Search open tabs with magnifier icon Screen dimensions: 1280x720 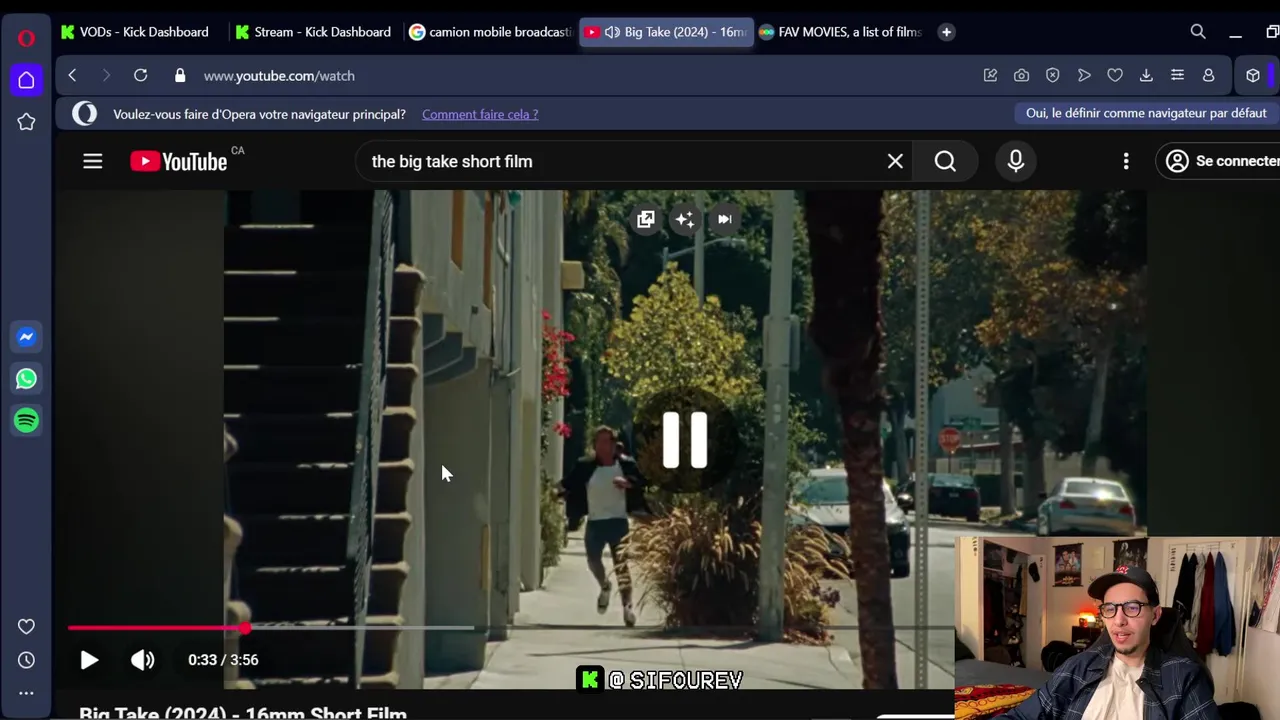click(x=1198, y=32)
